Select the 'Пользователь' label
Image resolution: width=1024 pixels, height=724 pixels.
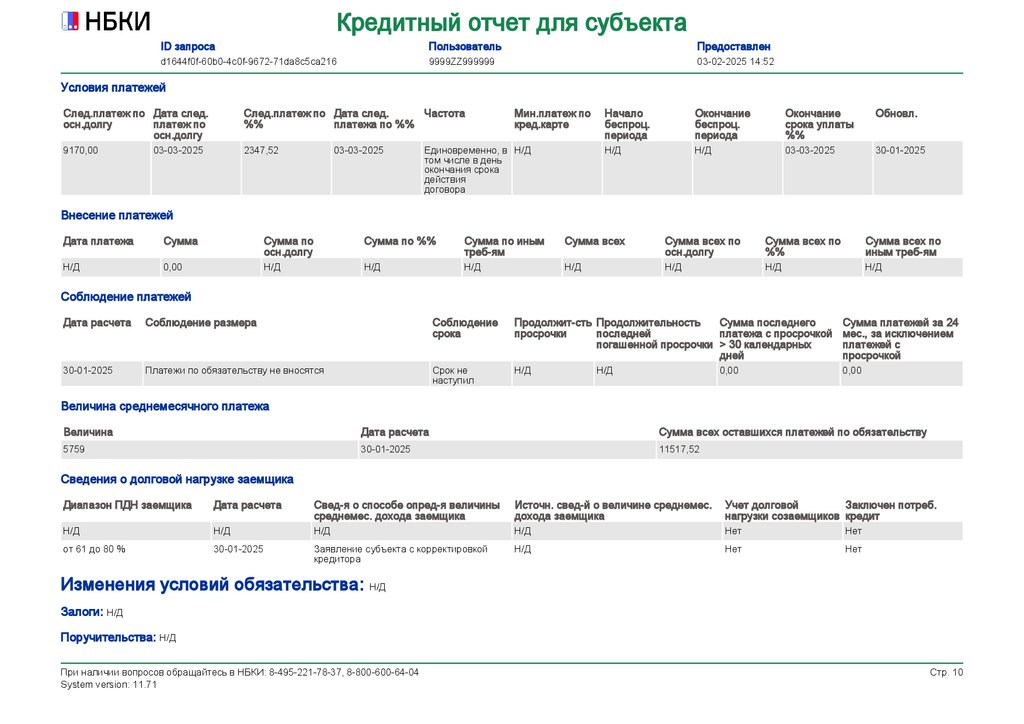[x=465, y=46]
